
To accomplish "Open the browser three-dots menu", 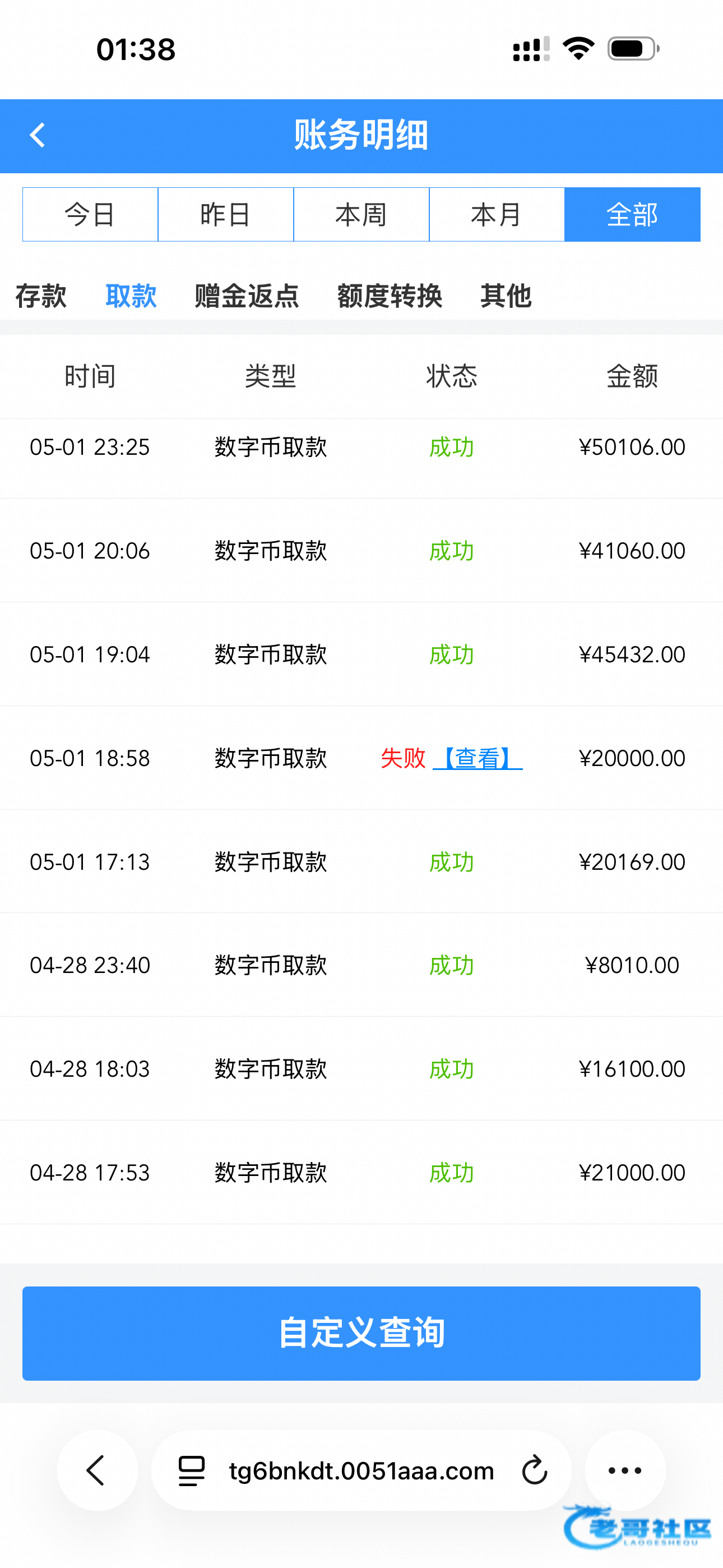I will point(624,1470).
